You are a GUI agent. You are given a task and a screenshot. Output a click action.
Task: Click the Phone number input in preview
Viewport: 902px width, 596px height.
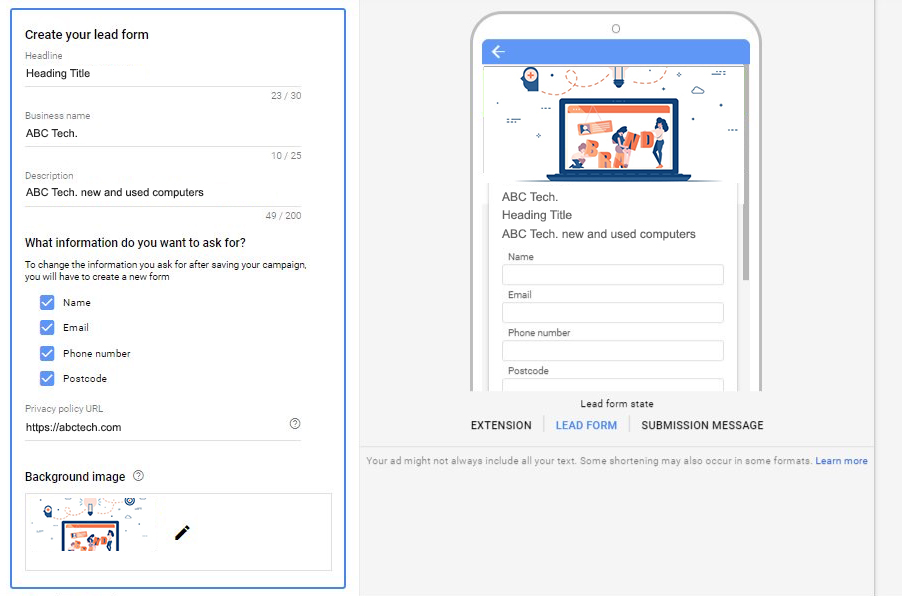[613, 351]
